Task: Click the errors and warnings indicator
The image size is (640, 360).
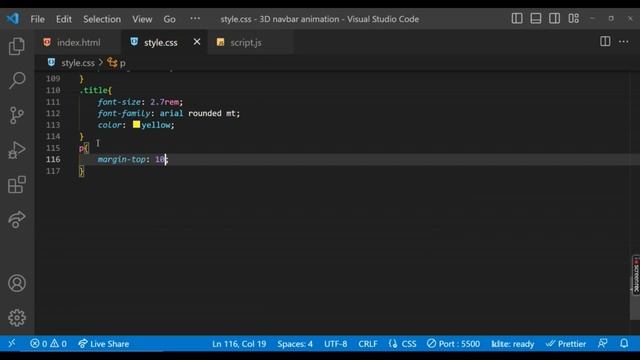Action: (x=48, y=344)
